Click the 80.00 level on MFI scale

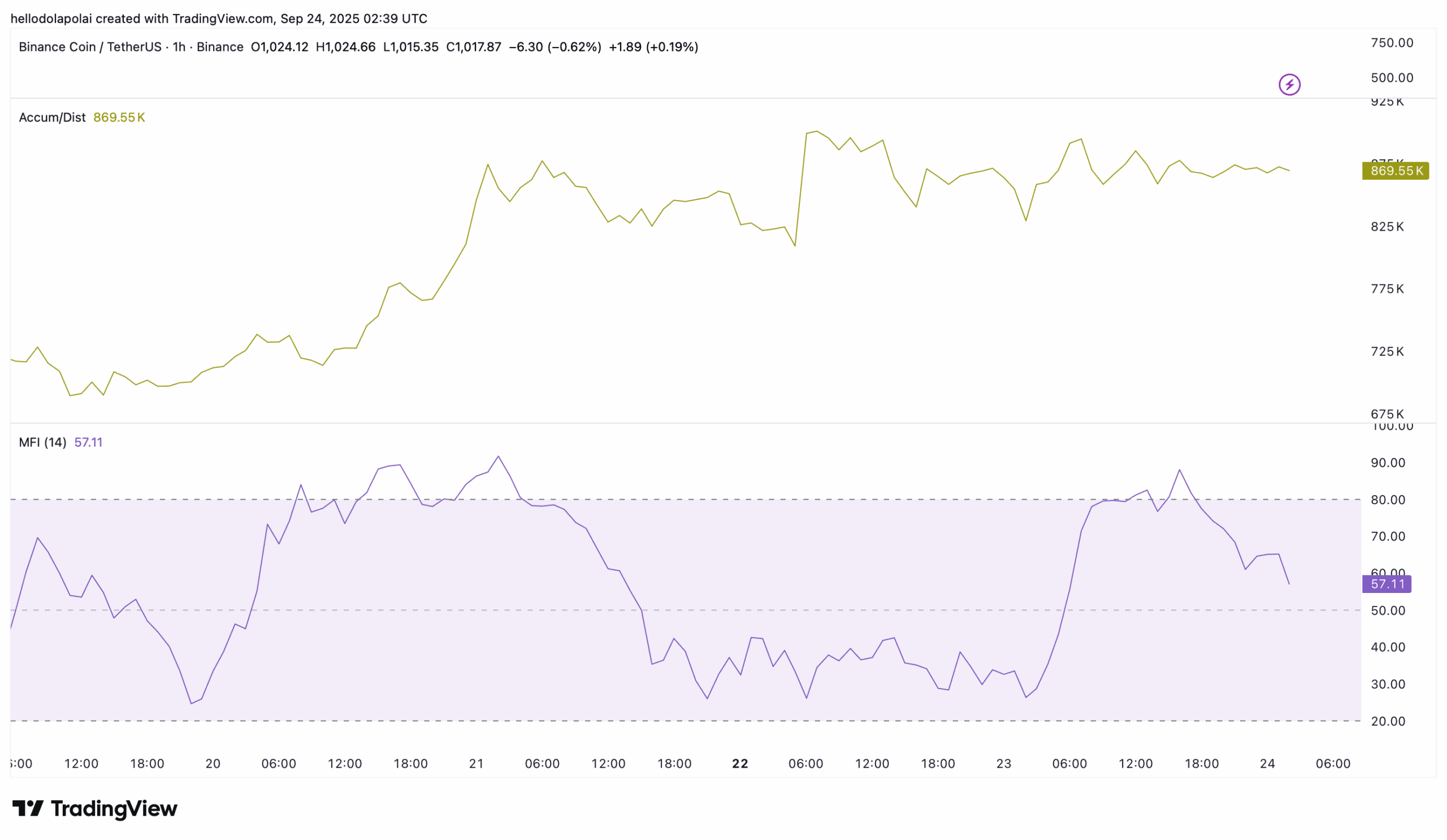pyautogui.click(x=1388, y=500)
